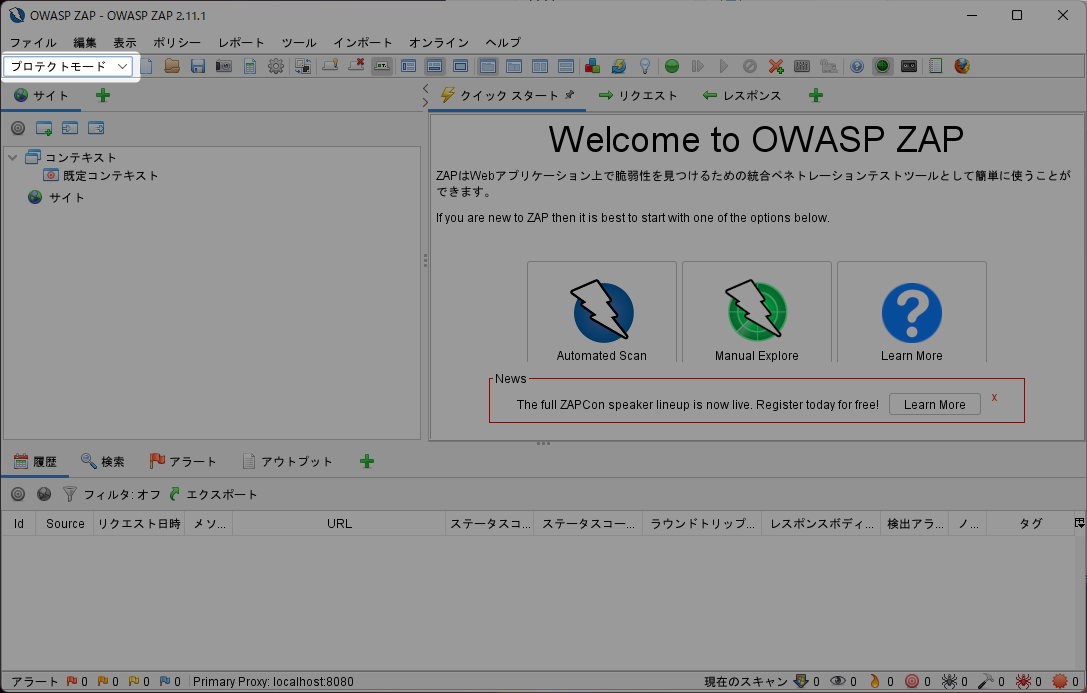The height and width of the screenshot is (693, 1087).
Task: Open the Scan Policy Manager sliders icon
Action: point(802,67)
